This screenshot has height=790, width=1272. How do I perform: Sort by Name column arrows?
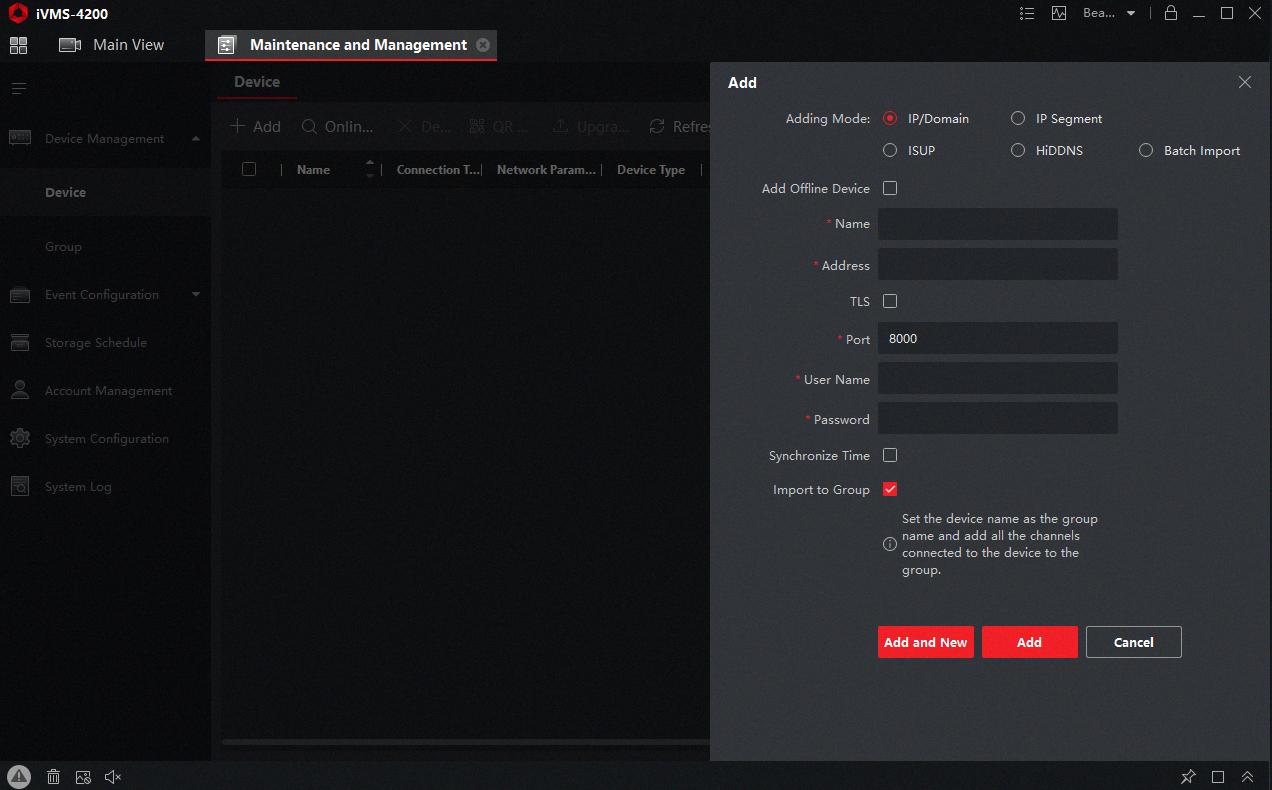(370, 169)
